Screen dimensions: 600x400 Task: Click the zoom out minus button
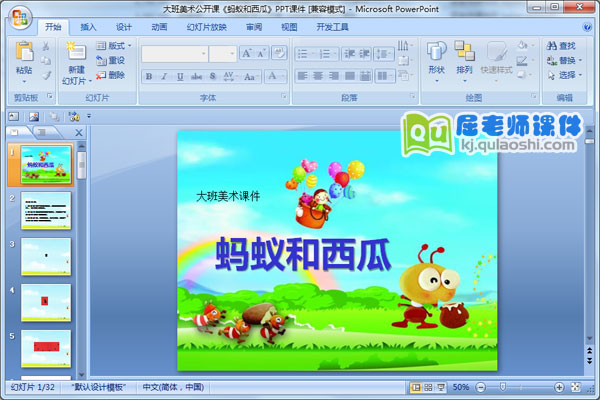click(481, 387)
